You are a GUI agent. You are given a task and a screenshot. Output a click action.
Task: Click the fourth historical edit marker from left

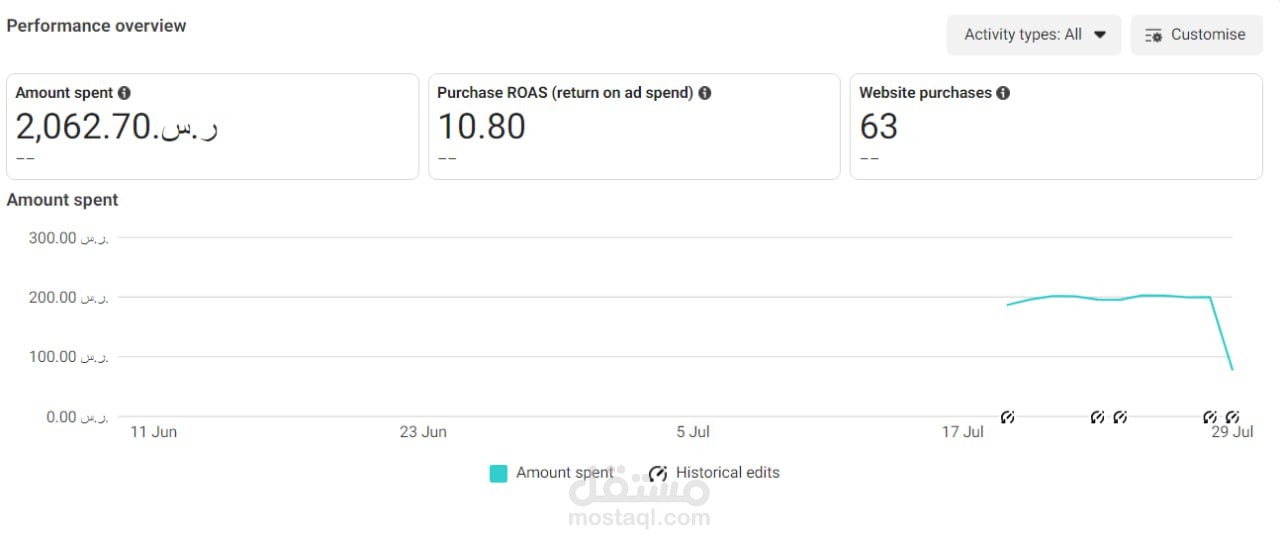(x=1210, y=417)
